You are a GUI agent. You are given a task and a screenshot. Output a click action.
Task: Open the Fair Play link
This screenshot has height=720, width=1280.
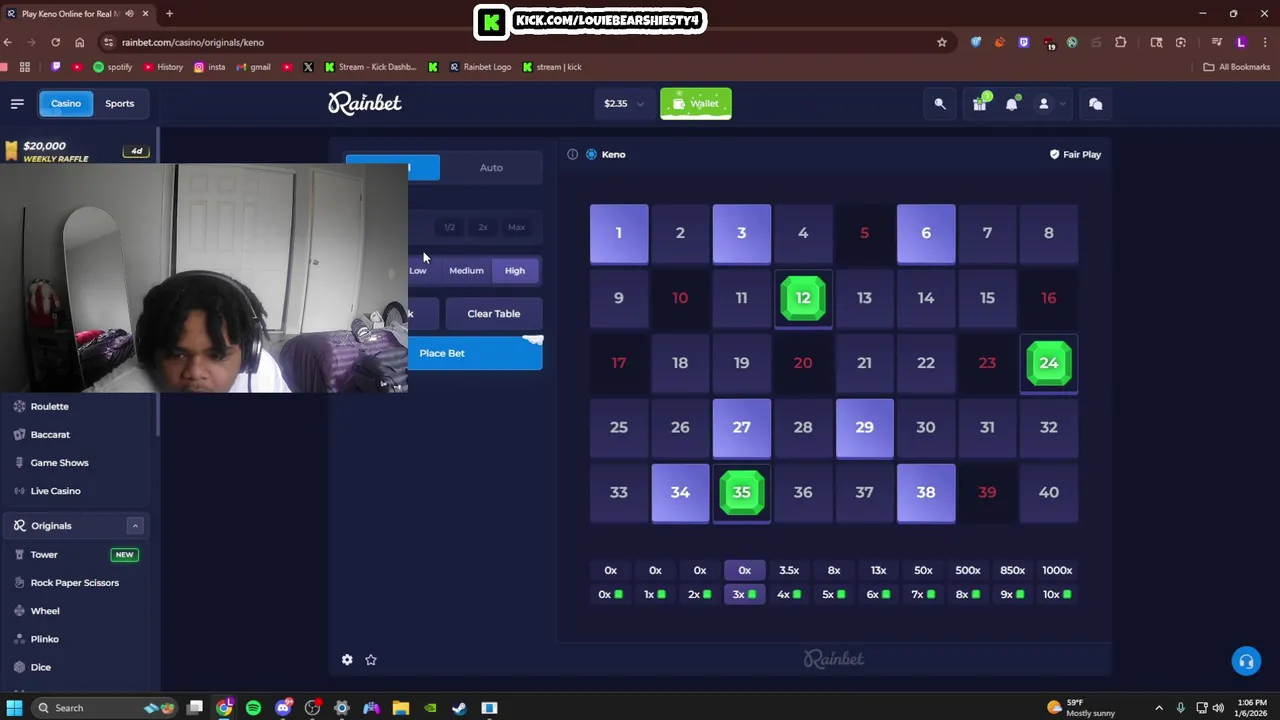point(1075,154)
